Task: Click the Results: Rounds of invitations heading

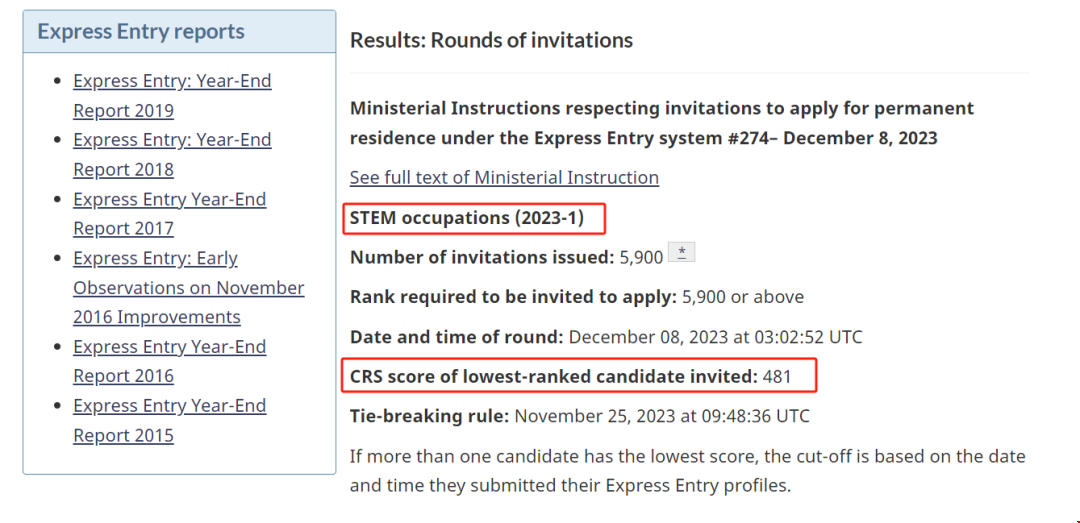Action: point(491,40)
